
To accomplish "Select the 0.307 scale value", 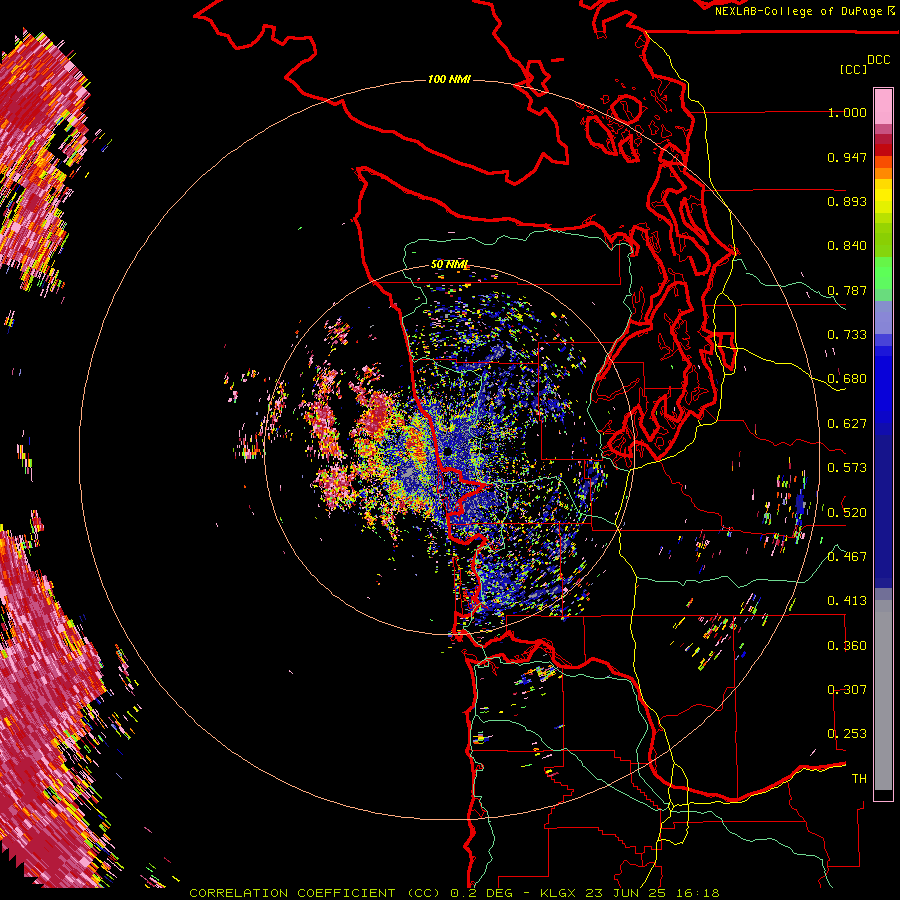I will [847, 689].
